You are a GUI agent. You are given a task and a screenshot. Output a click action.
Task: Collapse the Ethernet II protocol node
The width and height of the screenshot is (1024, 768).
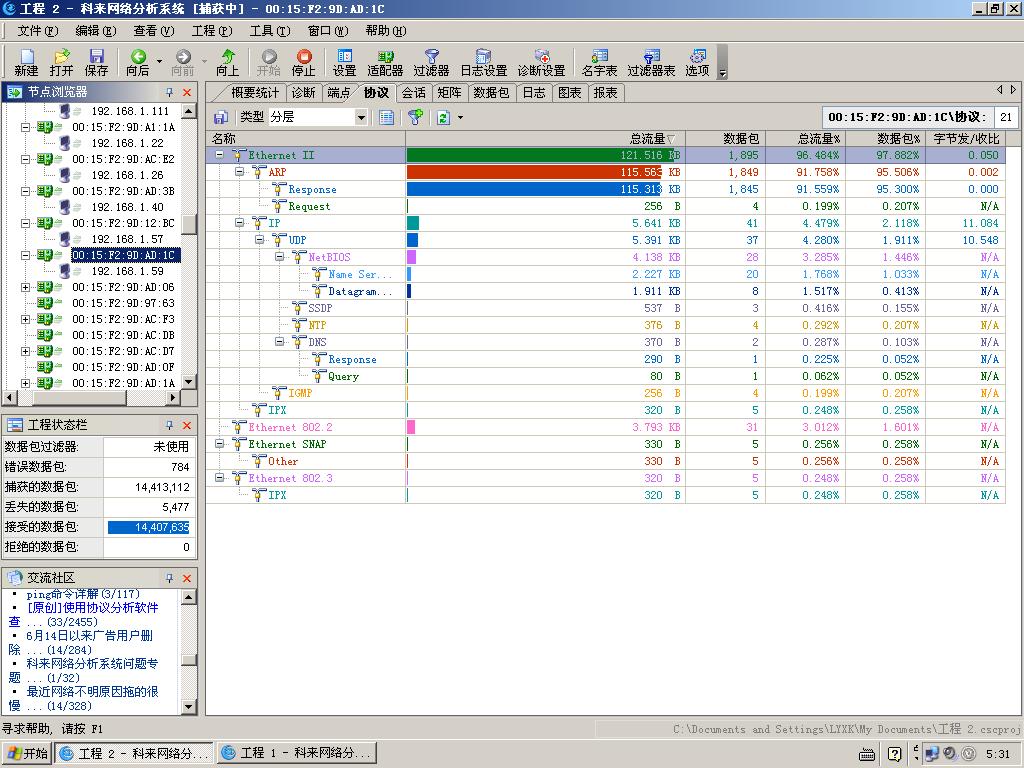pos(220,155)
